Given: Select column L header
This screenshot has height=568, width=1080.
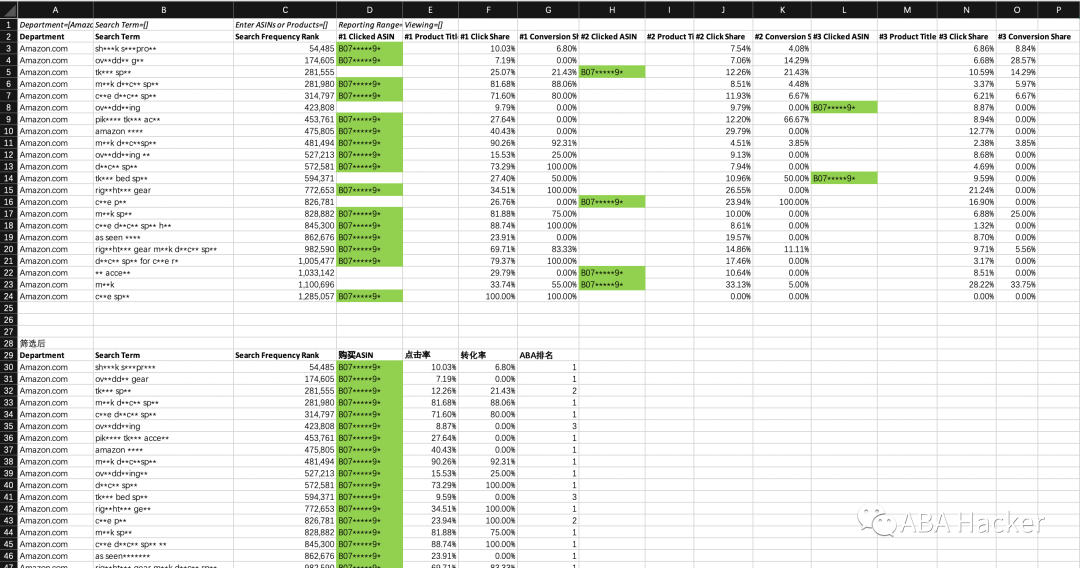Looking at the screenshot, I should coord(844,10).
